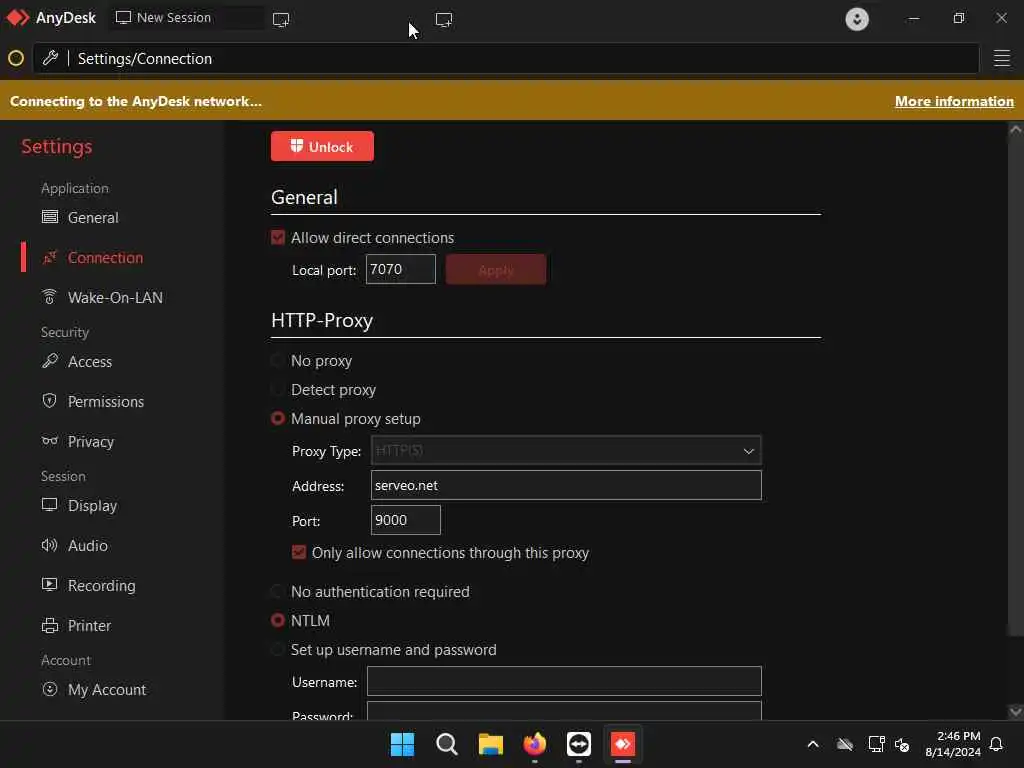Open Access security settings
Viewport: 1024px width, 768px height.
pyautogui.click(x=90, y=362)
